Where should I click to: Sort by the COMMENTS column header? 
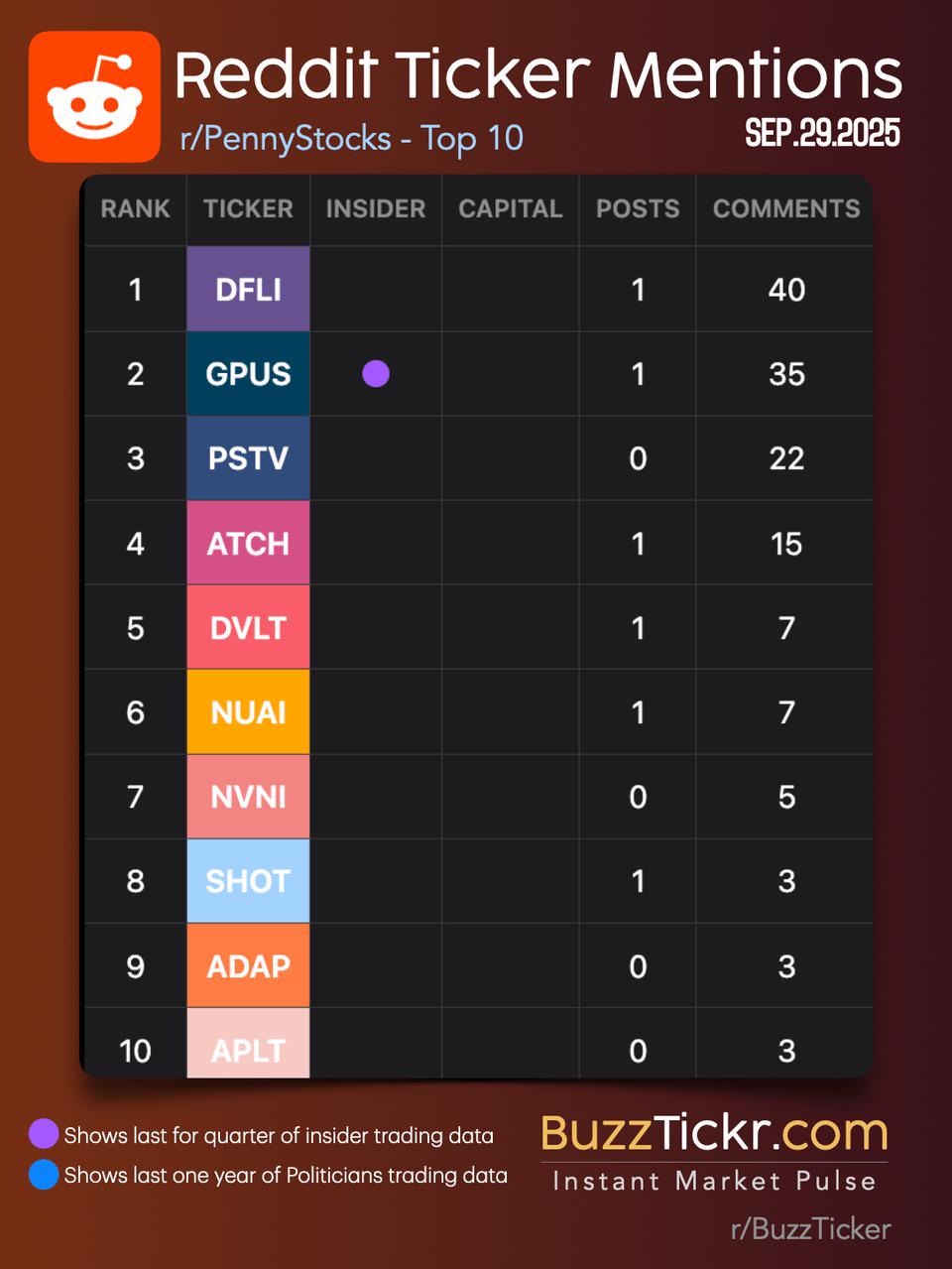786,209
